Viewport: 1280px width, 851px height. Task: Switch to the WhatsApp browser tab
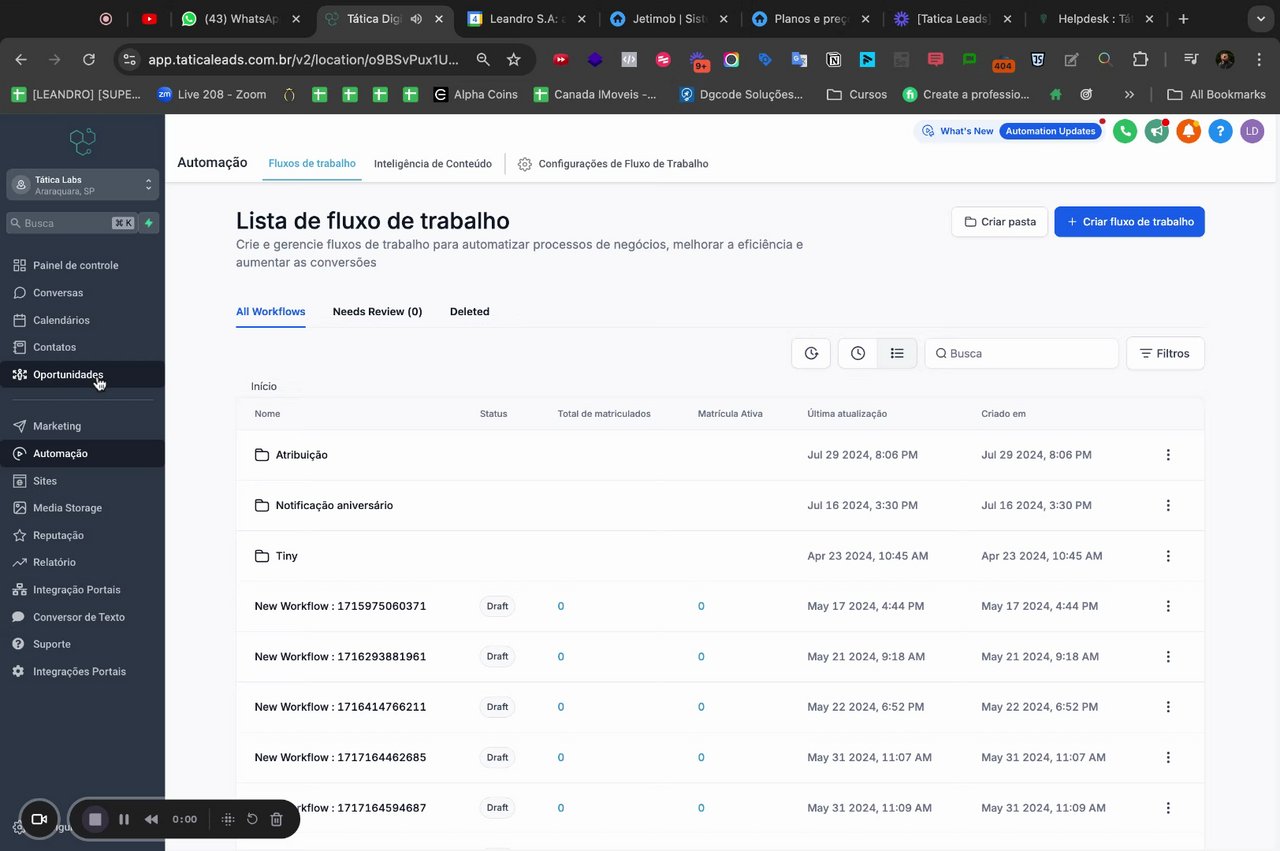[x=242, y=19]
